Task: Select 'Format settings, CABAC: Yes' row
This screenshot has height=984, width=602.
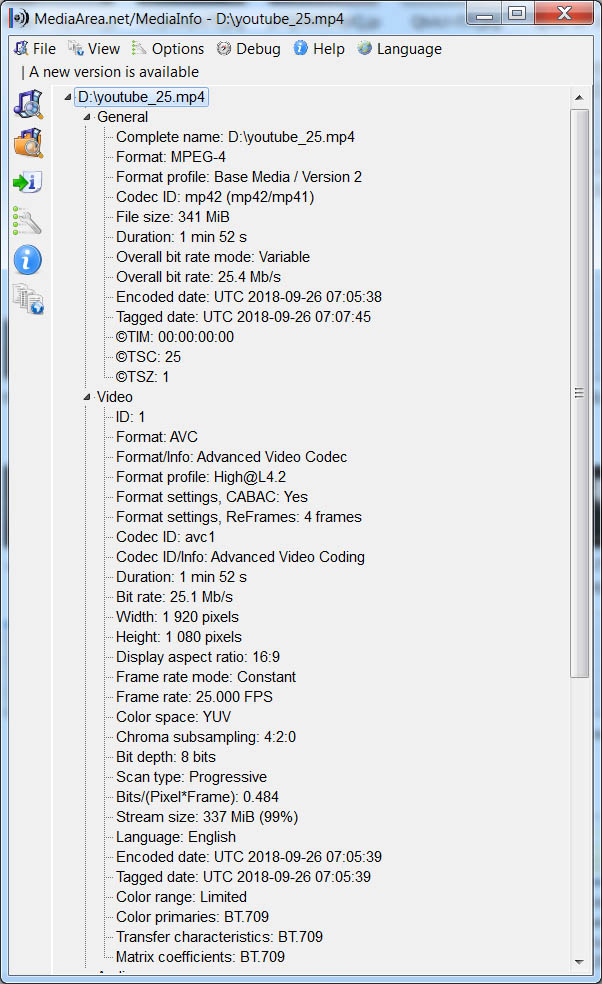Action: pos(212,498)
